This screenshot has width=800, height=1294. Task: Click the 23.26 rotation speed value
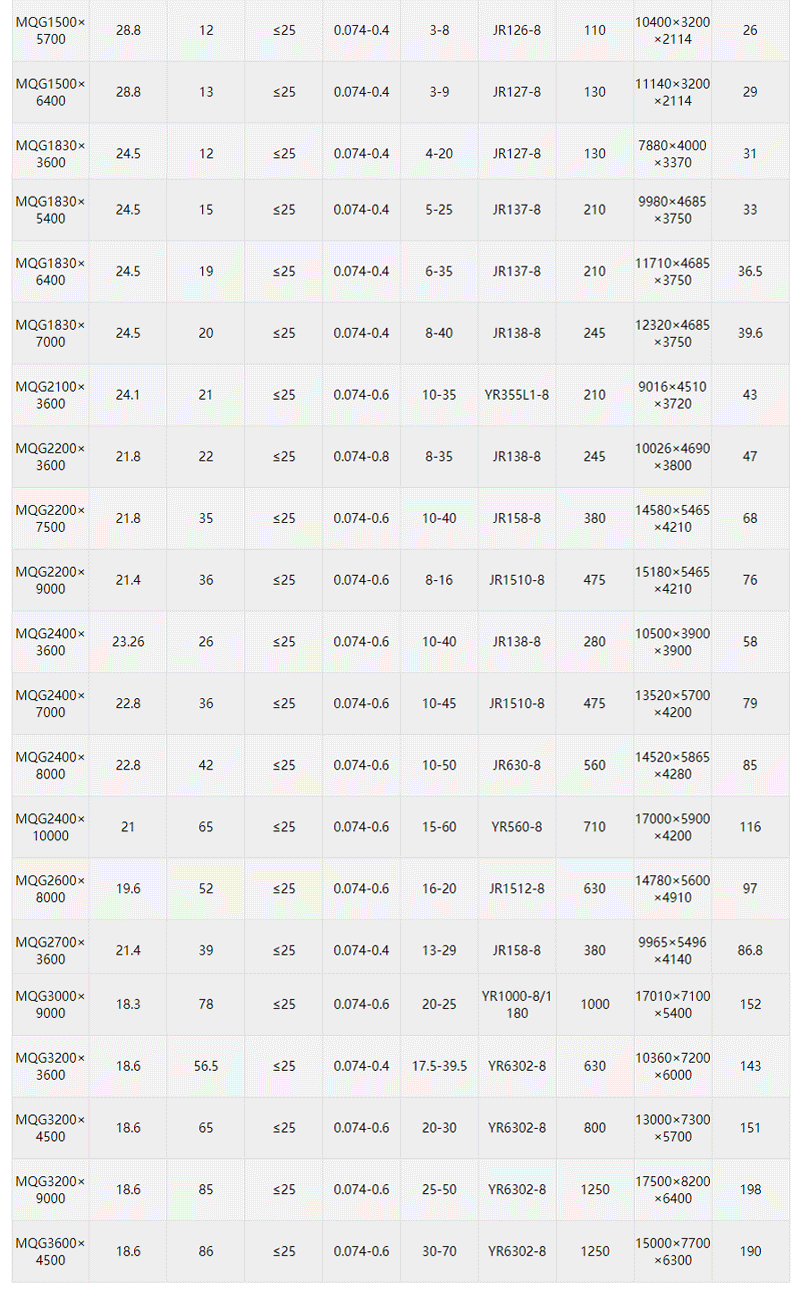point(128,641)
